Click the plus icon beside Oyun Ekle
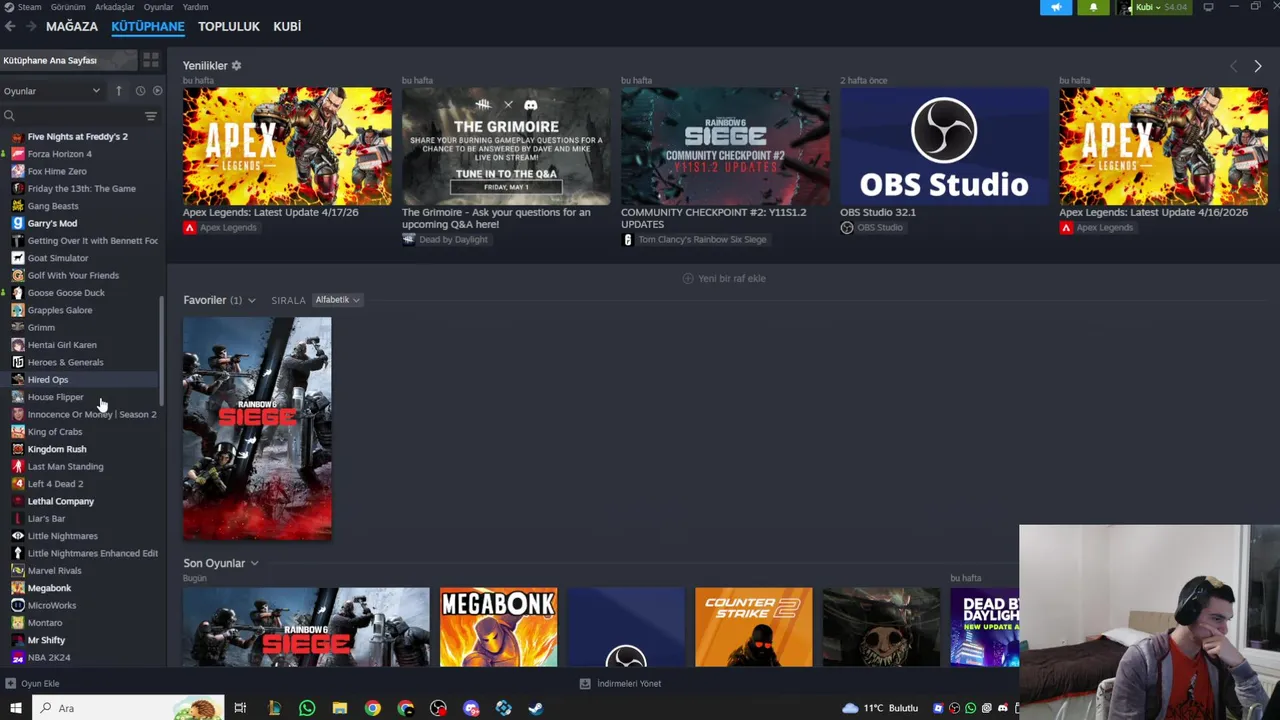Viewport: 1280px width, 720px height. click(x=10, y=684)
